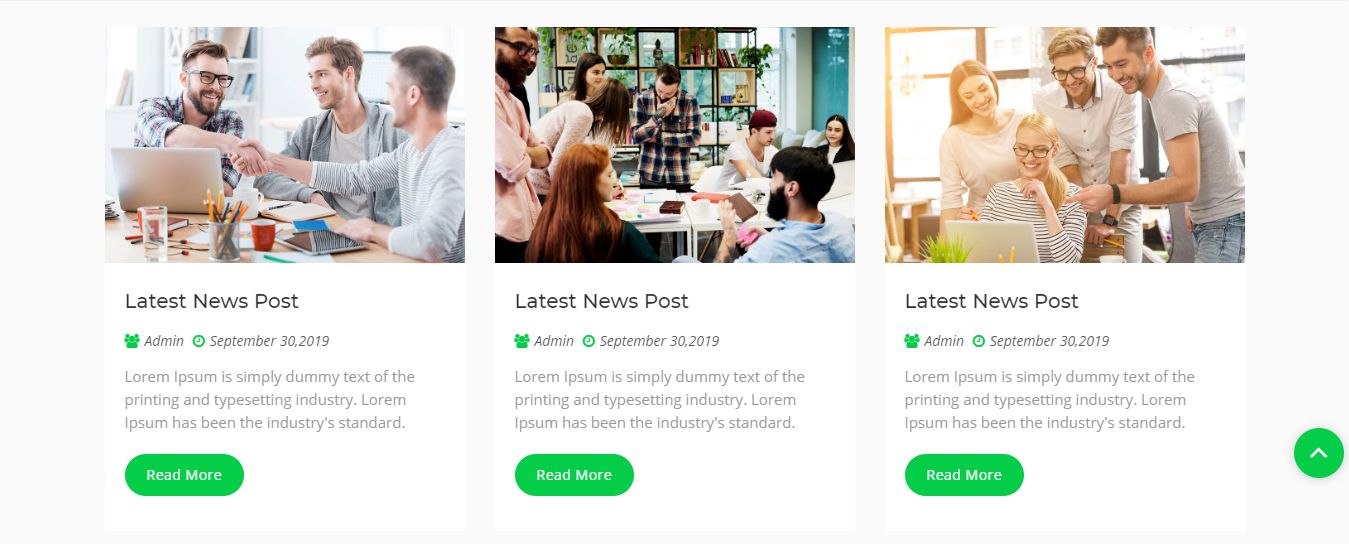Viewport: 1349px width, 544px height.
Task: Click the Admin author text in the middle card
Action: [x=554, y=341]
